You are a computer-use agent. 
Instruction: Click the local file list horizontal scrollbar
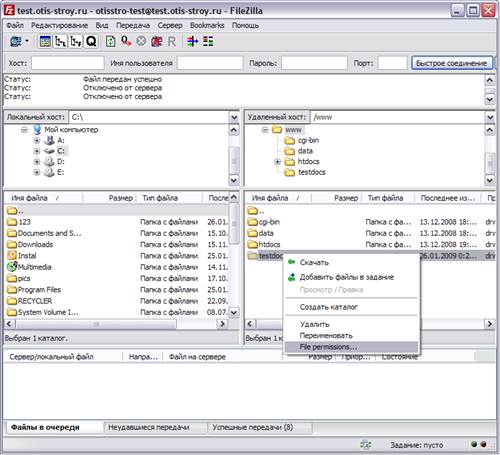116,324
